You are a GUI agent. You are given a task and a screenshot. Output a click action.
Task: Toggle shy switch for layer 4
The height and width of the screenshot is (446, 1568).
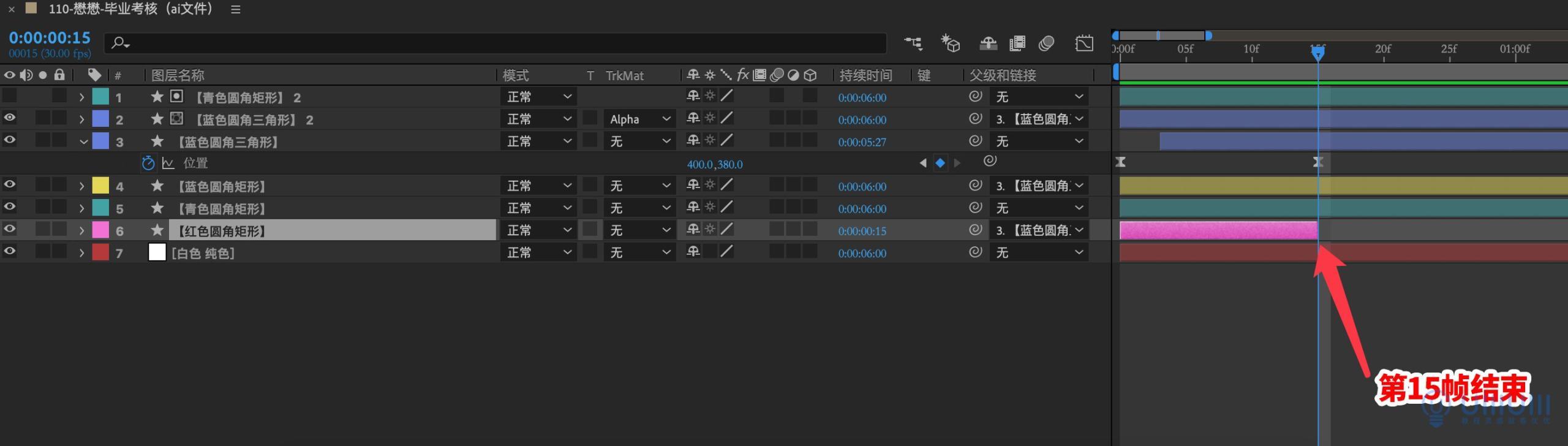[x=693, y=184]
